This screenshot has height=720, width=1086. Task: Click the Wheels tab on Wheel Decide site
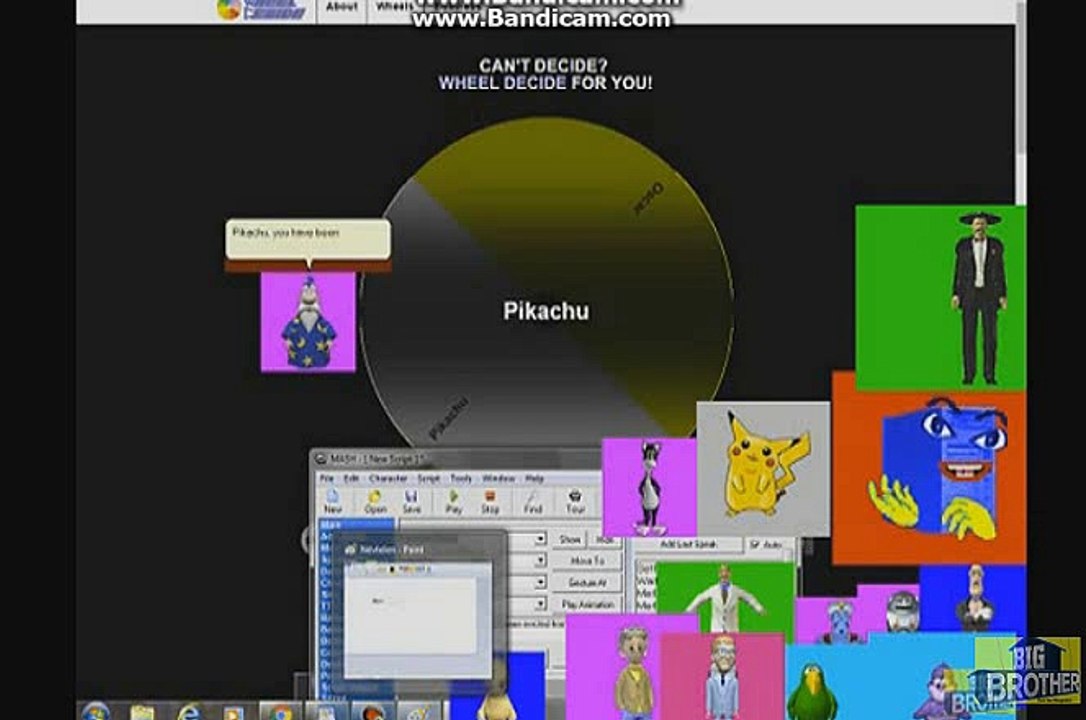[x=393, y=7]
